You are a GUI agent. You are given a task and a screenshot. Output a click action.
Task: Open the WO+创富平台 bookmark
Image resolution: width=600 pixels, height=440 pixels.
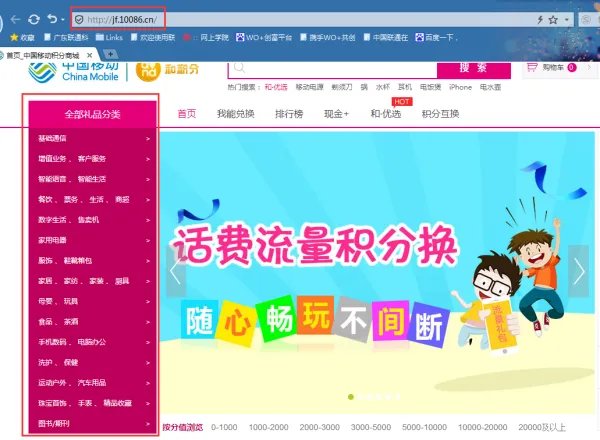click(264, 37)
